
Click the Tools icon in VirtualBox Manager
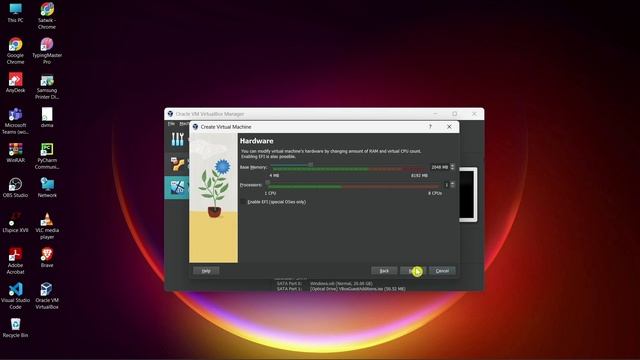(178, 139)
